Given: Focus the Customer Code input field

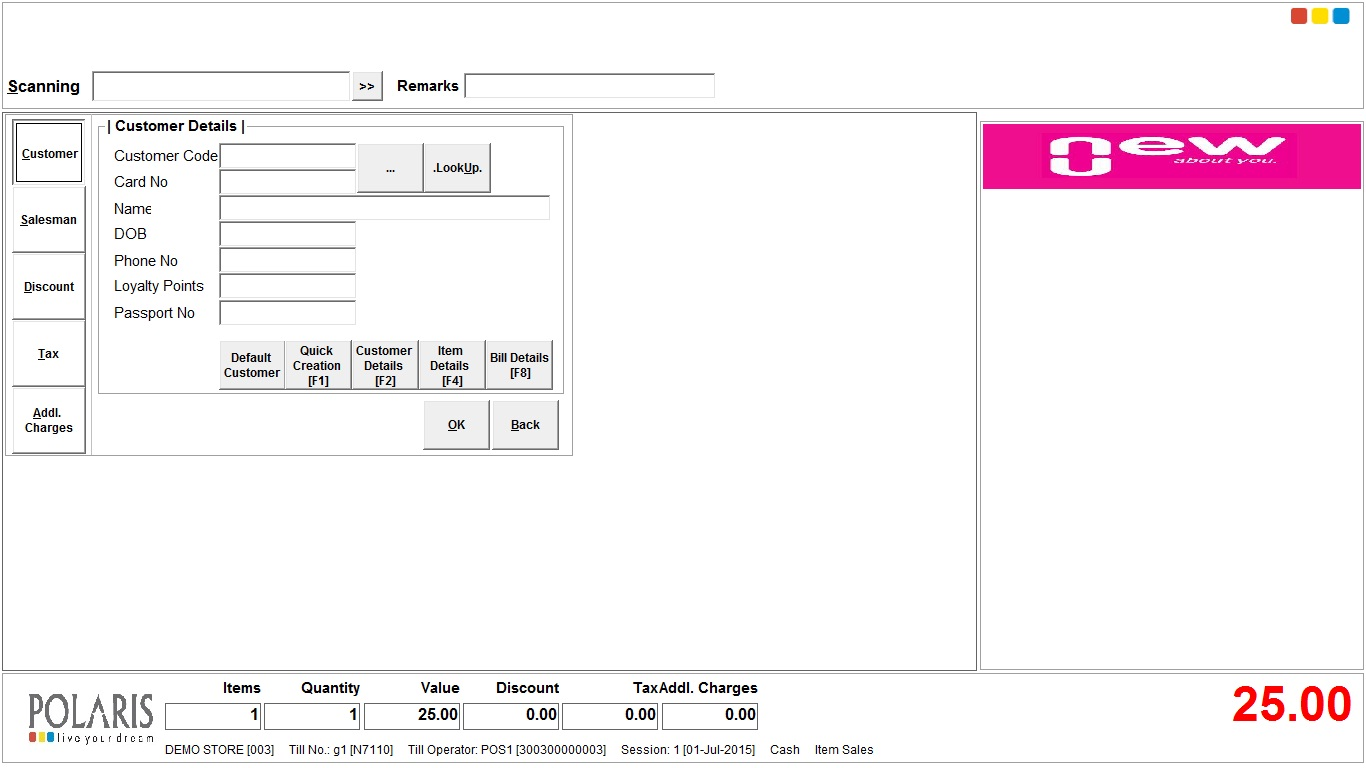Looking at the screenshot, I should [x=288, y=156].
